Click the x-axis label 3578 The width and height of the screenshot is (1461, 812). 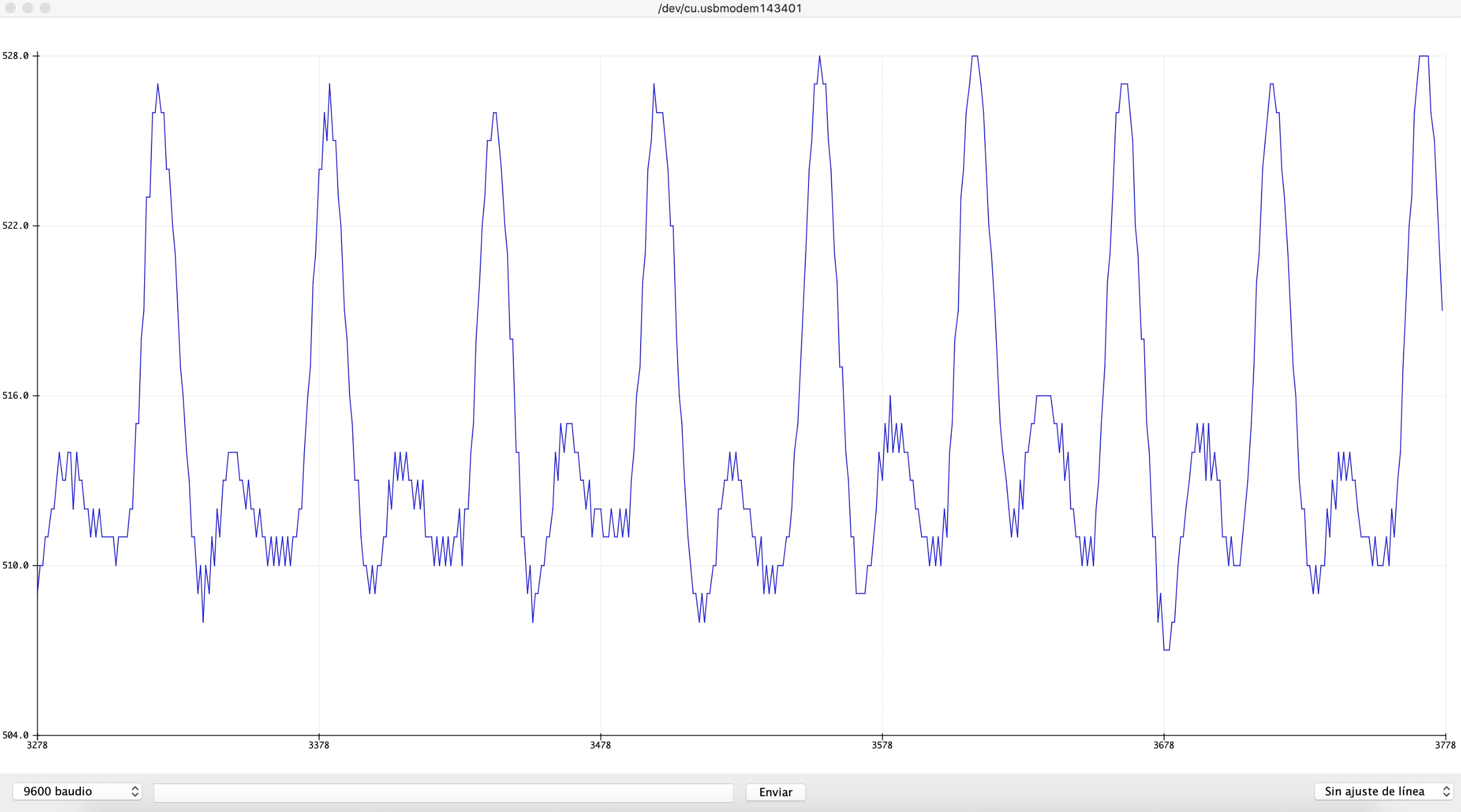coord(882,745)
